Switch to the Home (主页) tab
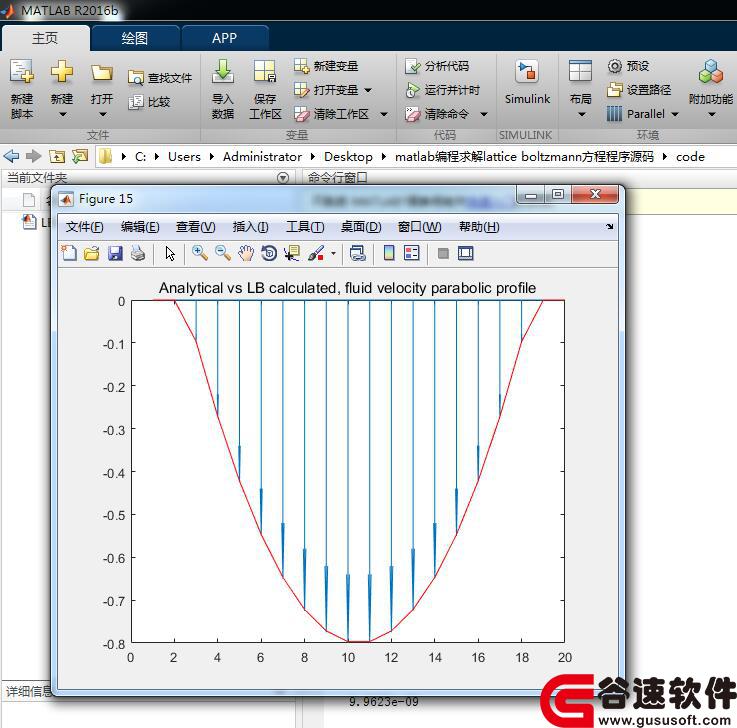The height and width of the screenshot is (728, 737). (45, 38)
